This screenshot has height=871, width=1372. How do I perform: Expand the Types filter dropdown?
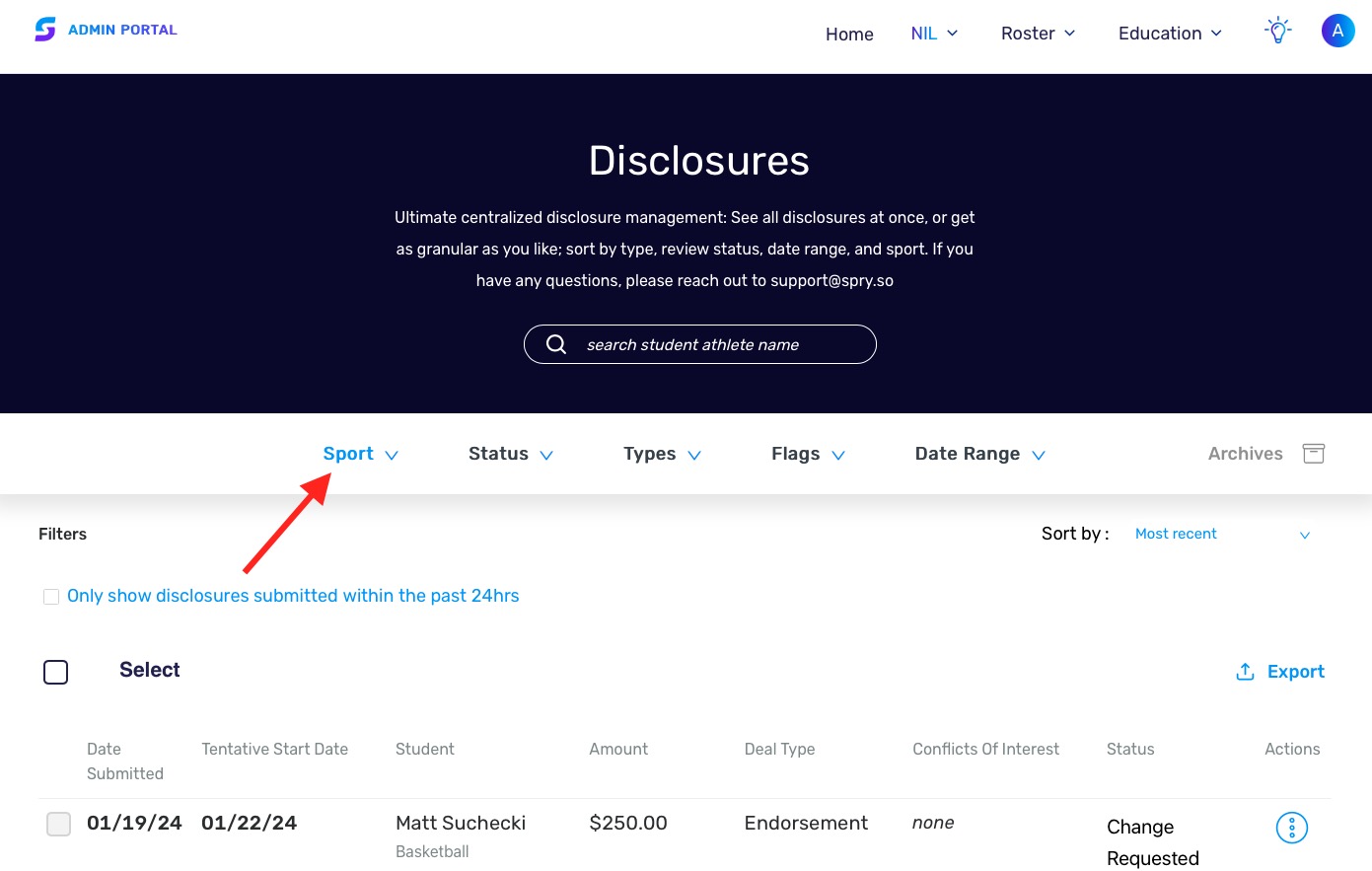coord(662,454)
